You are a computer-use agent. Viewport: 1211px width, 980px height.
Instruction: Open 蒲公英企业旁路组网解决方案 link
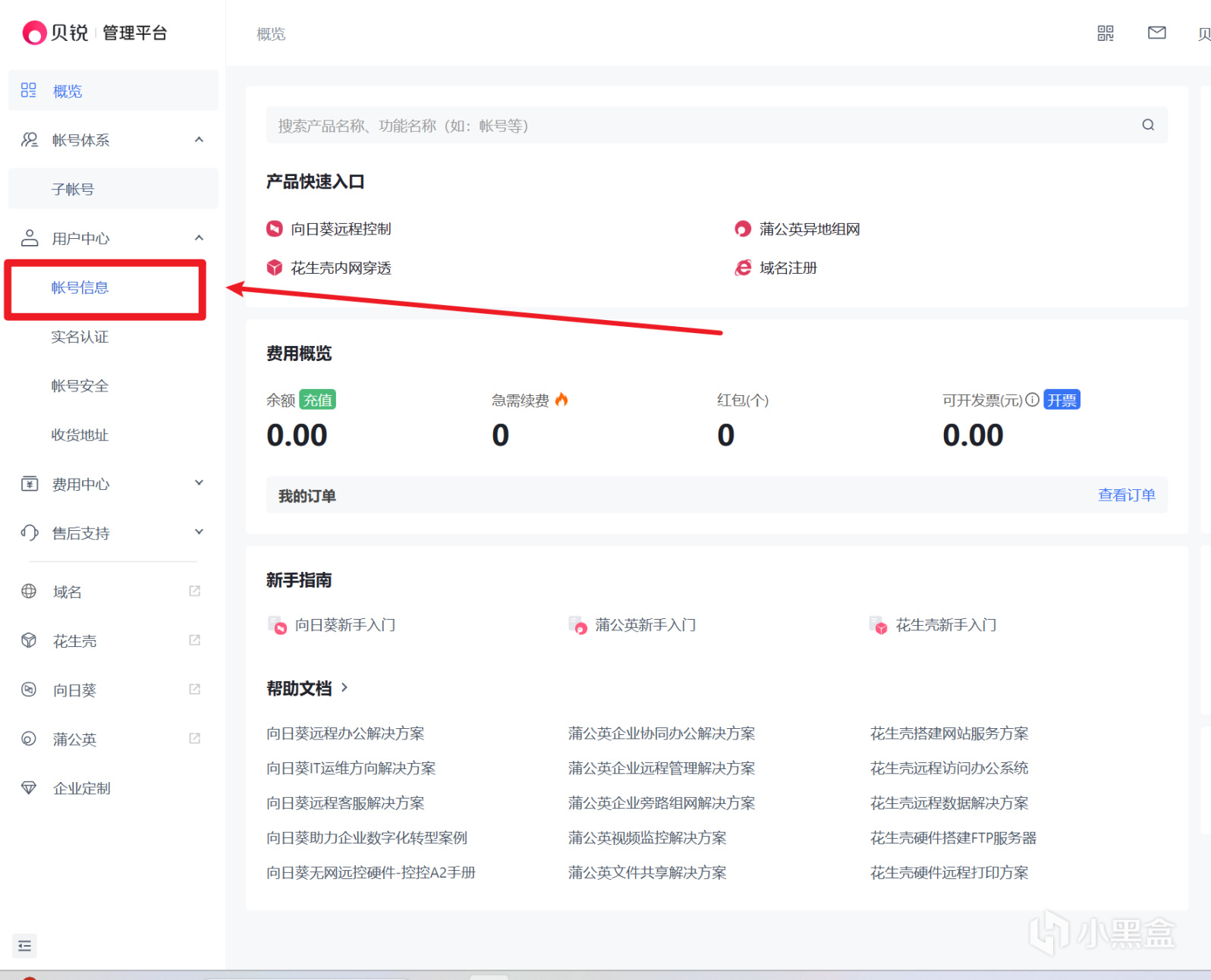pyautogui.click(x=662, y=803)
